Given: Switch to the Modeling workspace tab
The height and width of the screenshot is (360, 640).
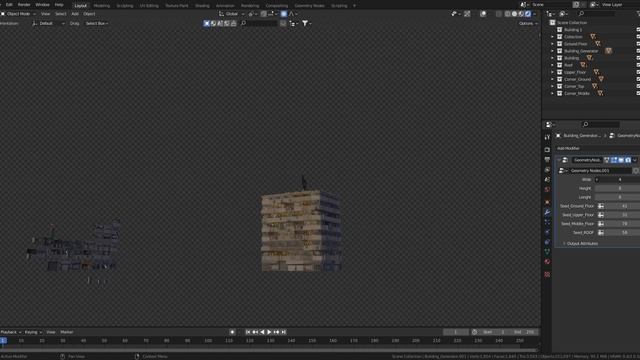Looking at the screenshot, I should coord(102,6).
